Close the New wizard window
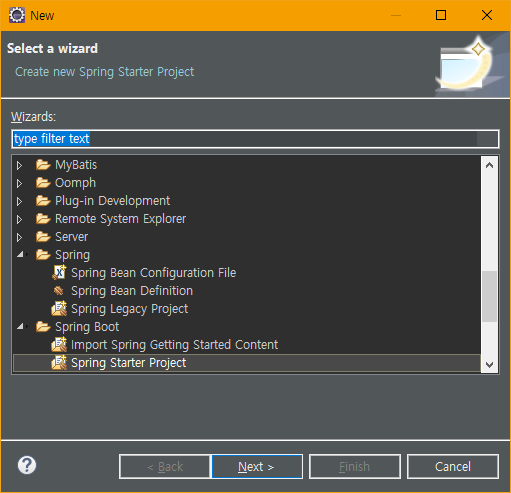This screenshot has width=511, height=493. pos(487,15)
